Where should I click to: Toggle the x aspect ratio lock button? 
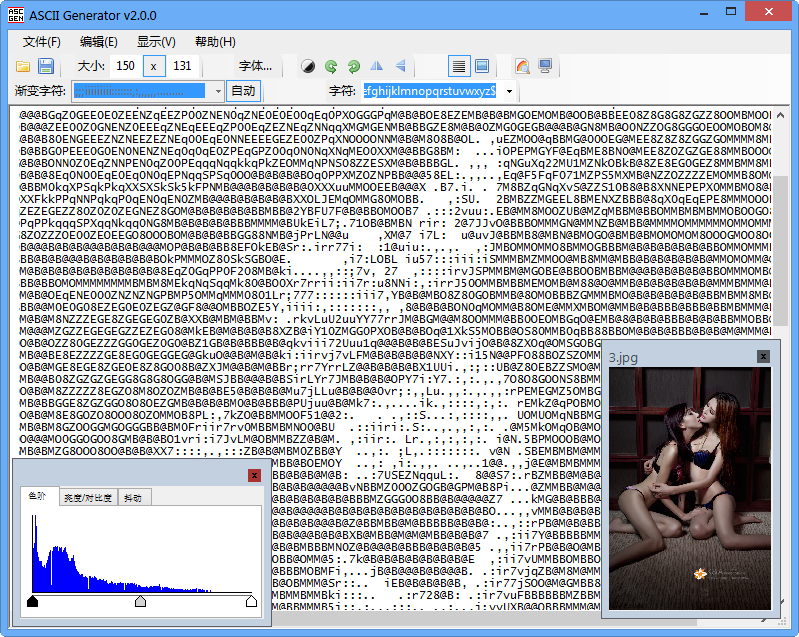(x=153, y=66)
